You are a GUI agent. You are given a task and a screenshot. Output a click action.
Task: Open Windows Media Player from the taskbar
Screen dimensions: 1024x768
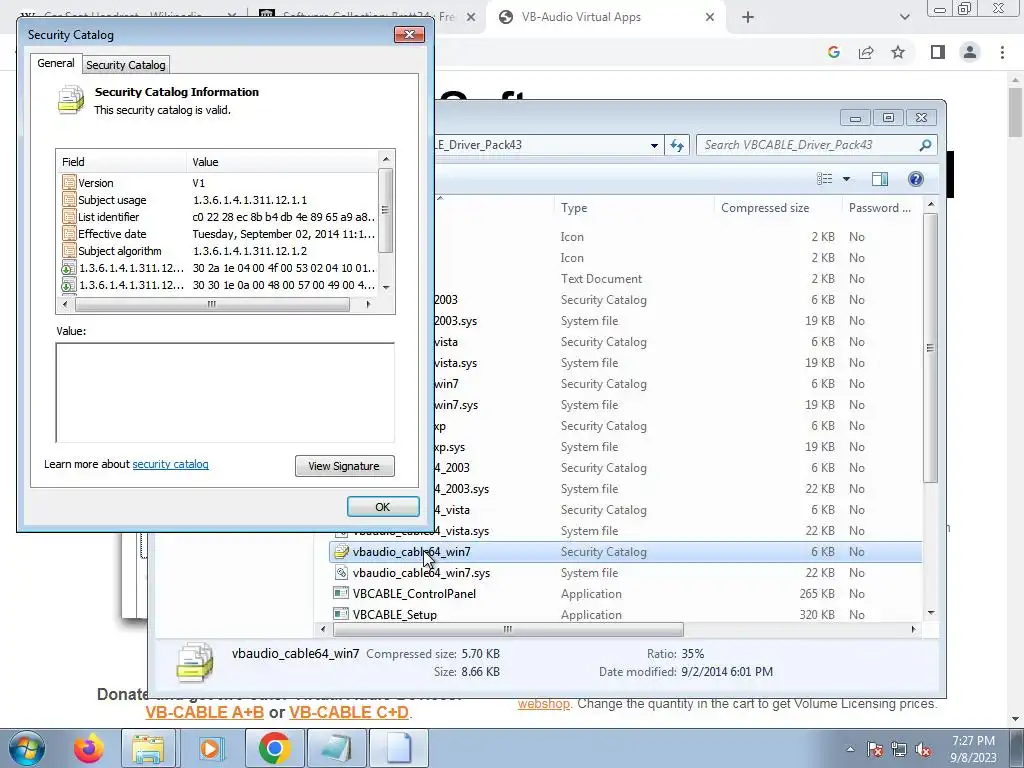click(210, 748)
